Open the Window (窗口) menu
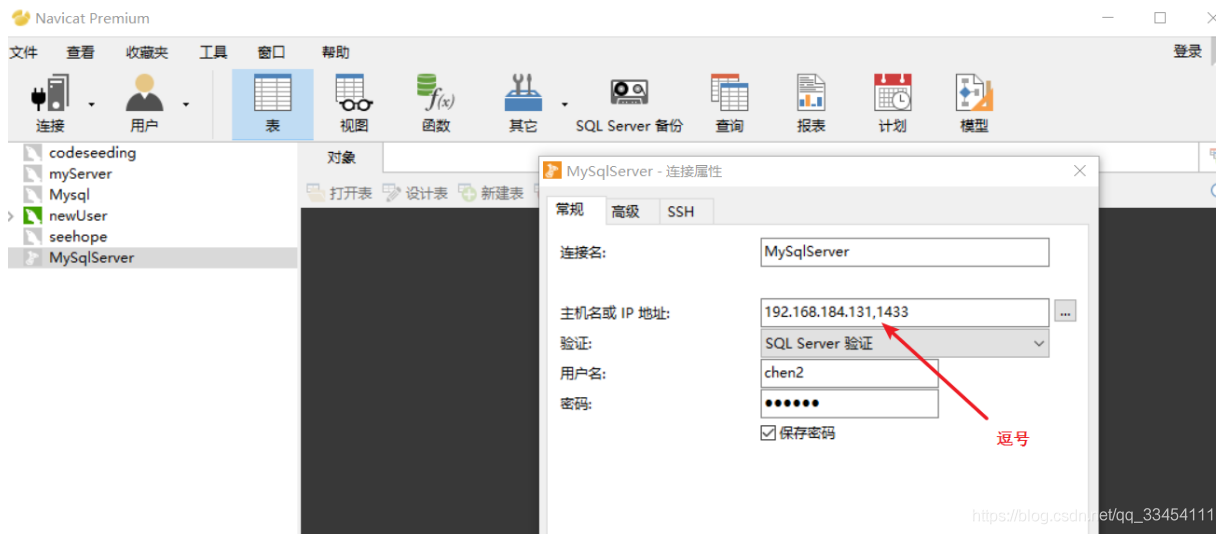Screen dimensions: 1223x534 pyautogui.click(x=271, y=53)
